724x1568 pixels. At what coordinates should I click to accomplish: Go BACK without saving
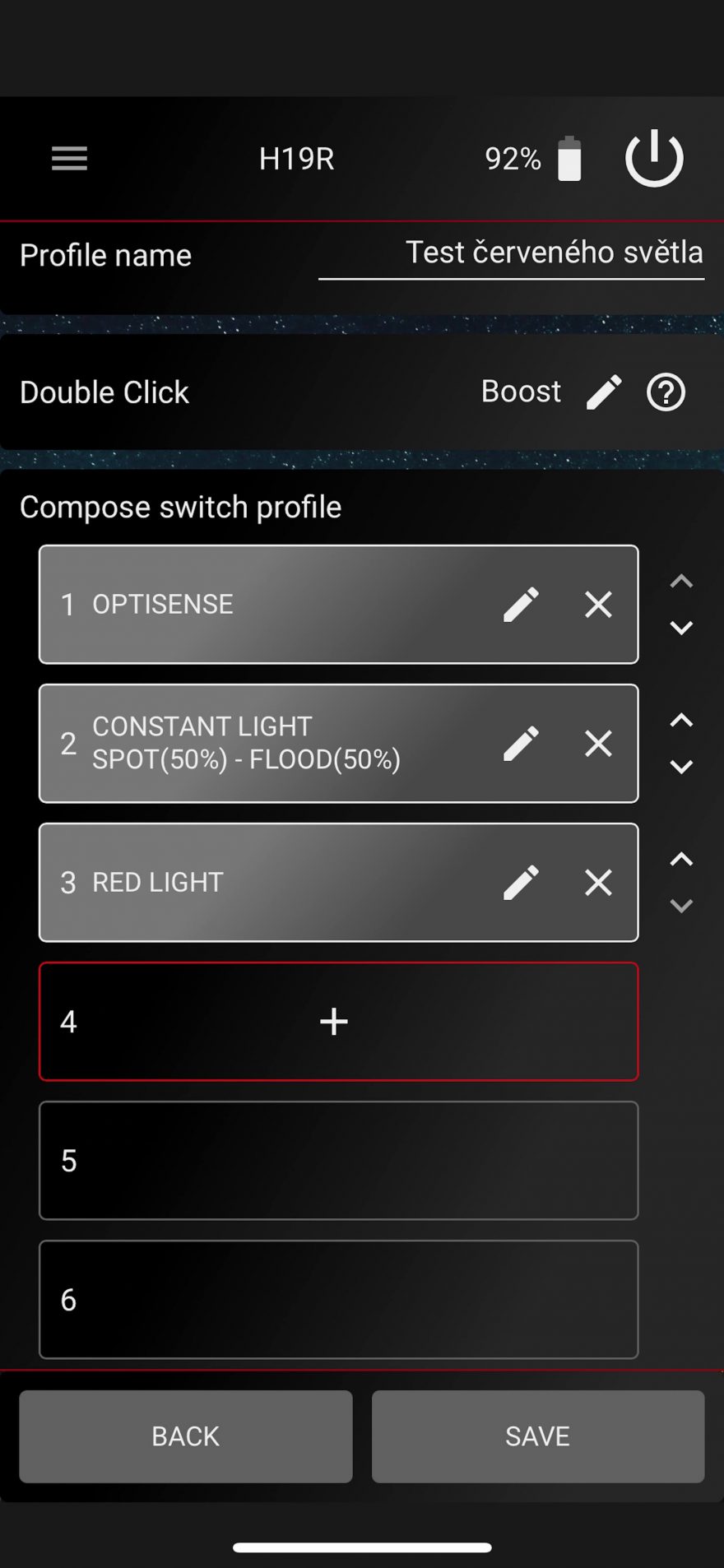tap(186, 1436)
